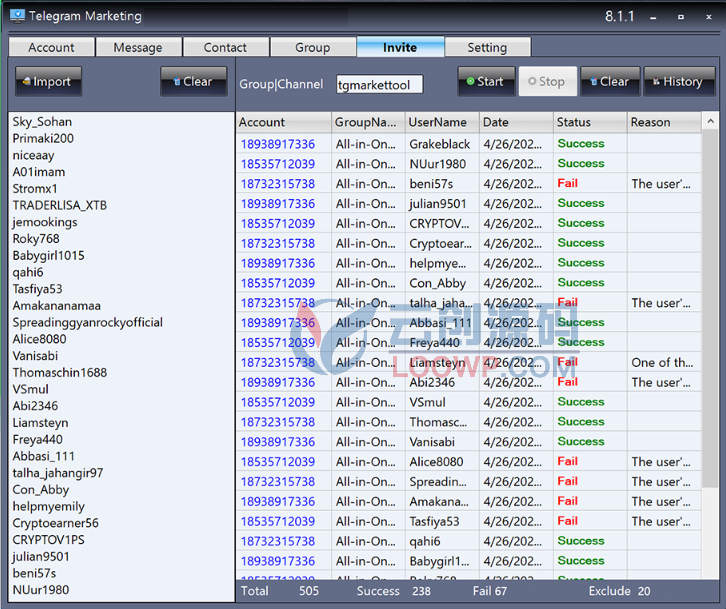Select the Invite tab
Image resolution: width=726 pixels, height=609 pixels.
[x=400, y=47]
